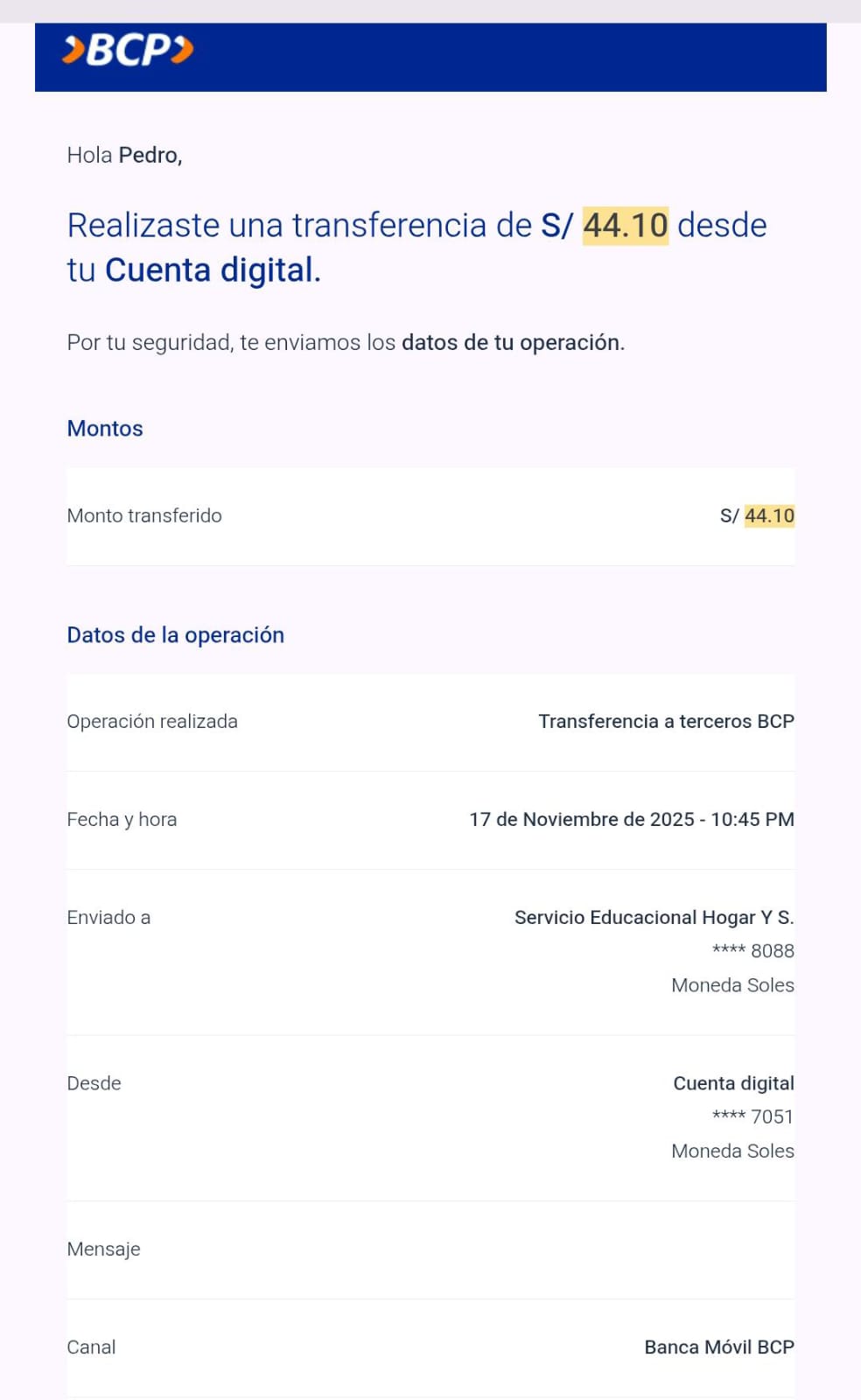This screenshot has width=861, height=1400.
Task: Click the source account ending in 7051
Action: (753, 1117)
